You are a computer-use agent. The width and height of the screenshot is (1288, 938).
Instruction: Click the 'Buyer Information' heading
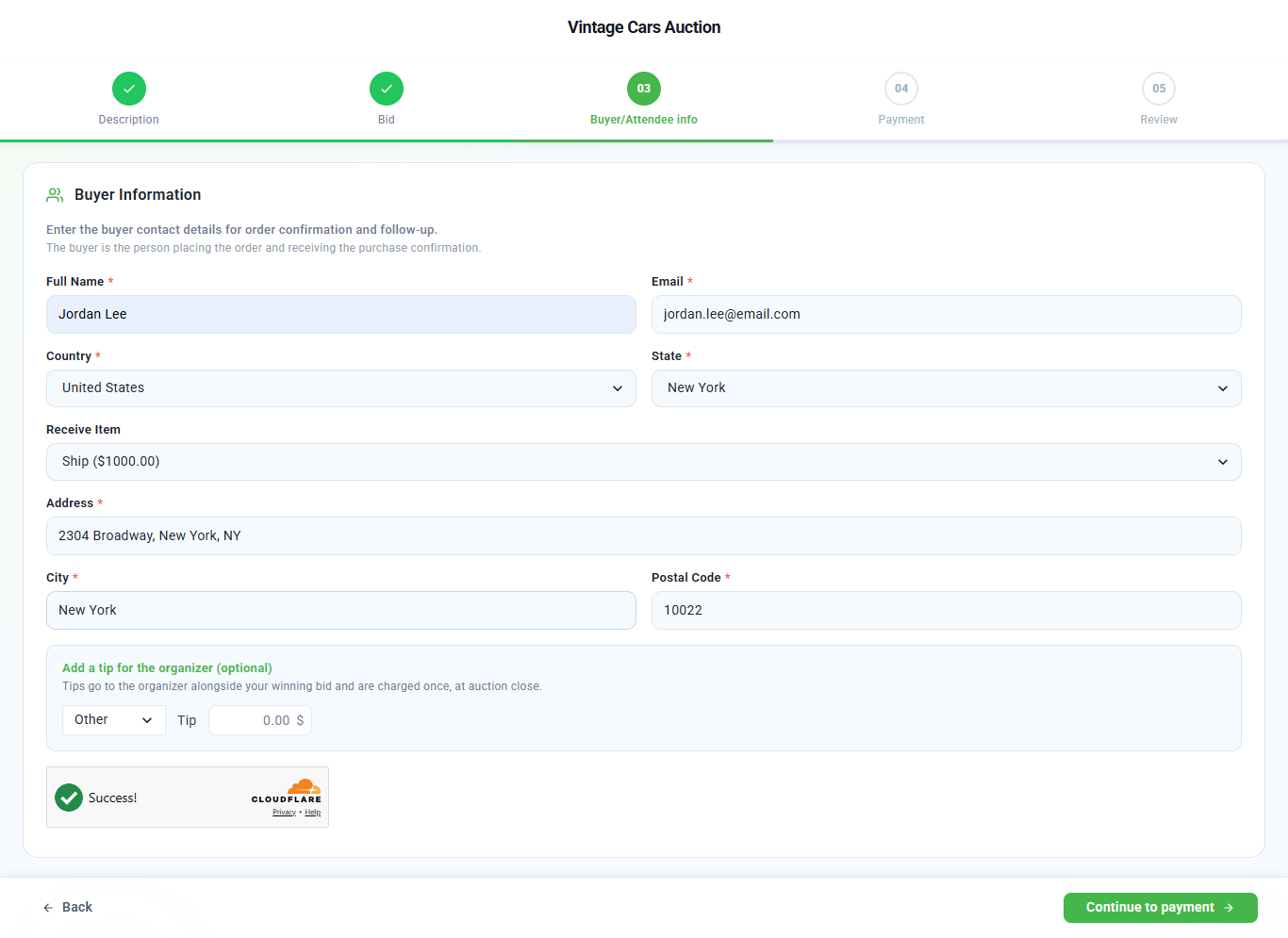click(138, 195)
